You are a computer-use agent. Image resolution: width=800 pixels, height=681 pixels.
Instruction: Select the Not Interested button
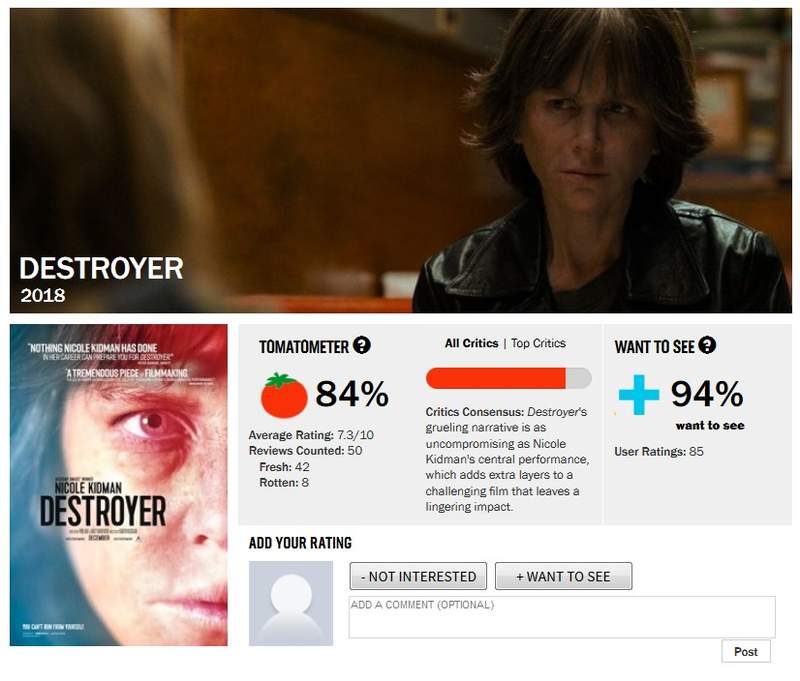coord(418,576)
